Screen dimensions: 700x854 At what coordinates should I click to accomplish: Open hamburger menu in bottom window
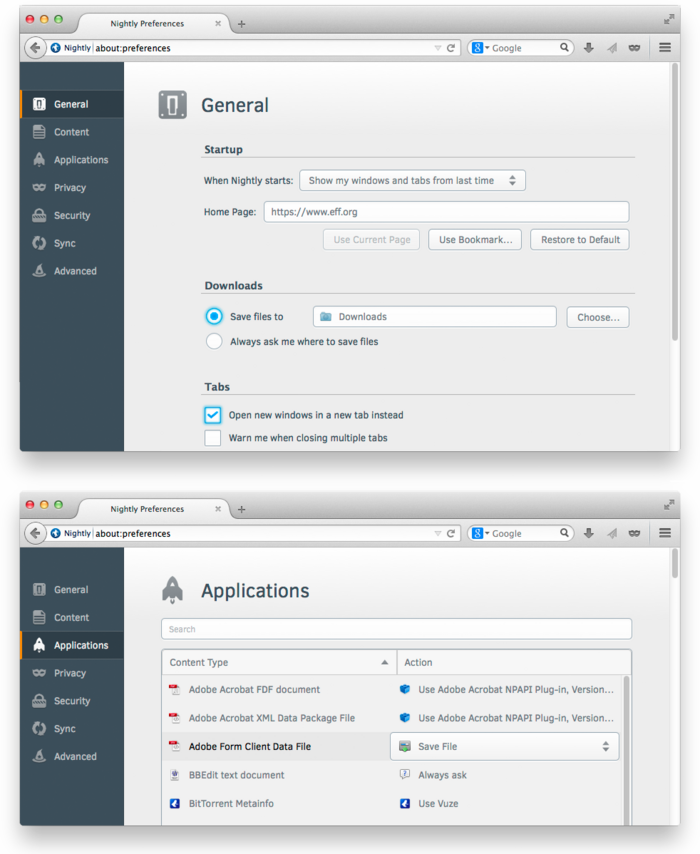click(665, 533)
